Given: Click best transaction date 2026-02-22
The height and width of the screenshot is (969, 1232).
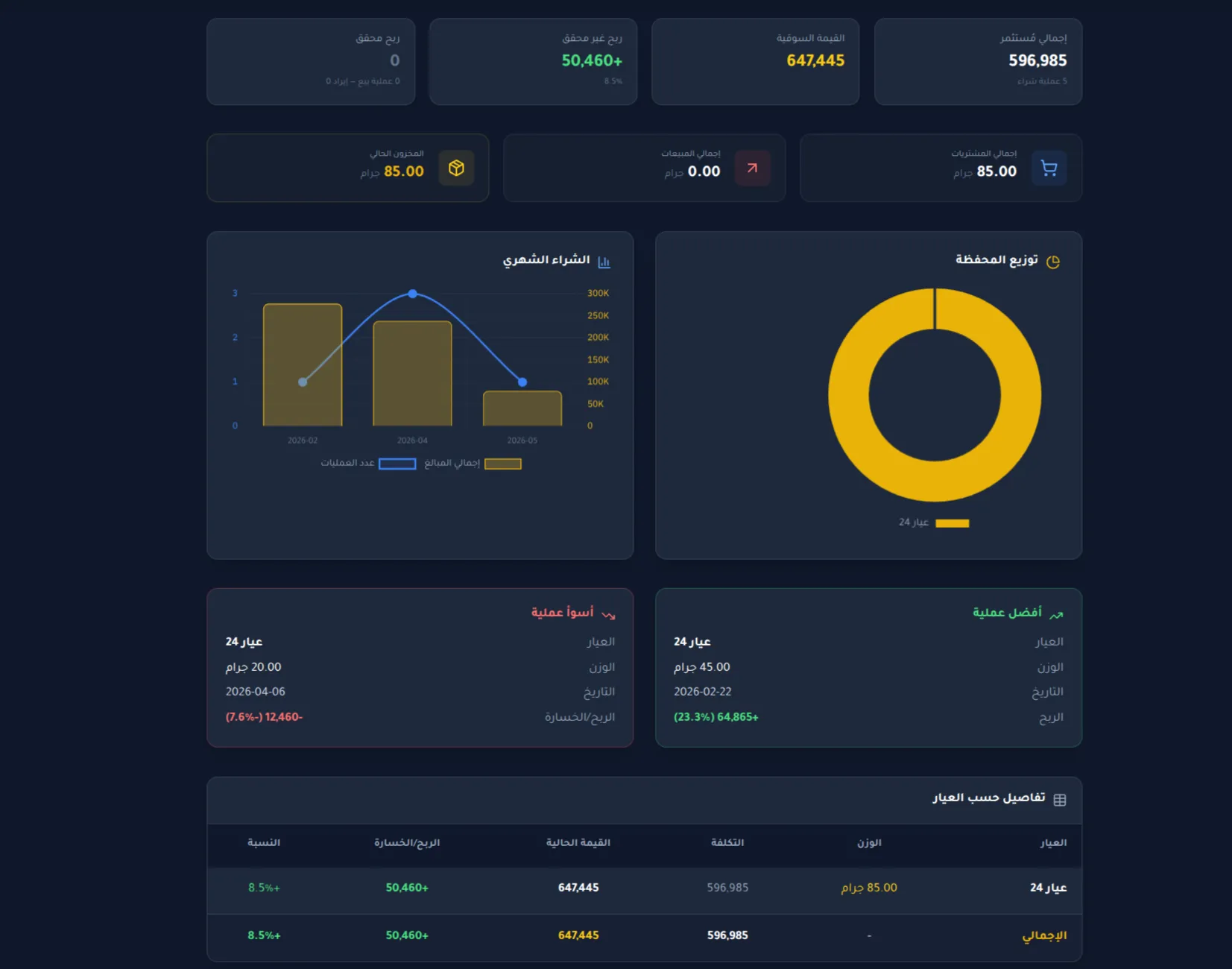Looking at the screenshot, I should tap(703, 692).
